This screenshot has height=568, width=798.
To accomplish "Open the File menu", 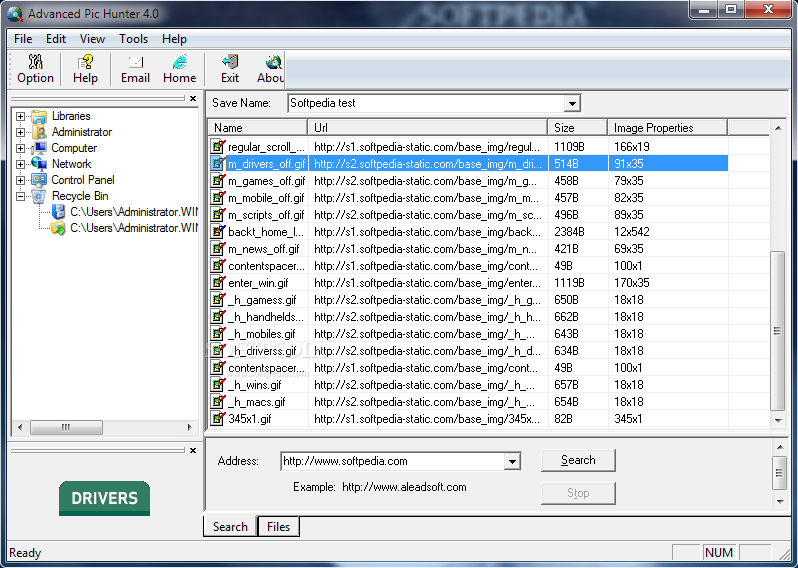I will coord(23,39).
